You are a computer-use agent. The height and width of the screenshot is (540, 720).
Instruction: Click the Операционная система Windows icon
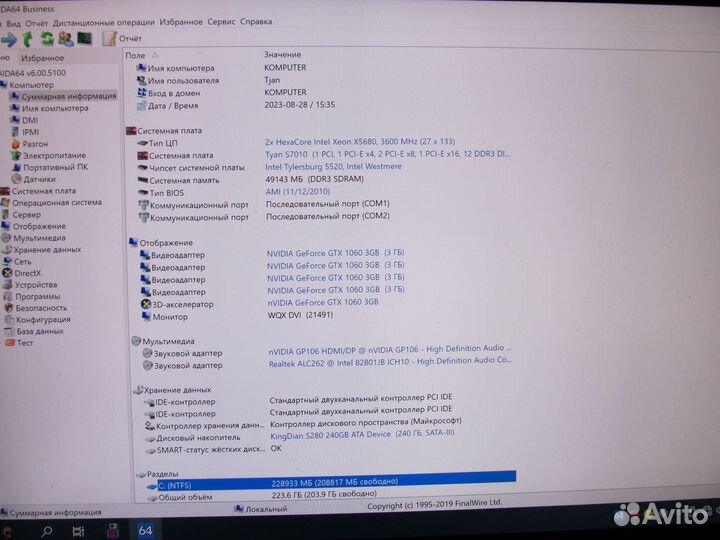pos(5,202)
